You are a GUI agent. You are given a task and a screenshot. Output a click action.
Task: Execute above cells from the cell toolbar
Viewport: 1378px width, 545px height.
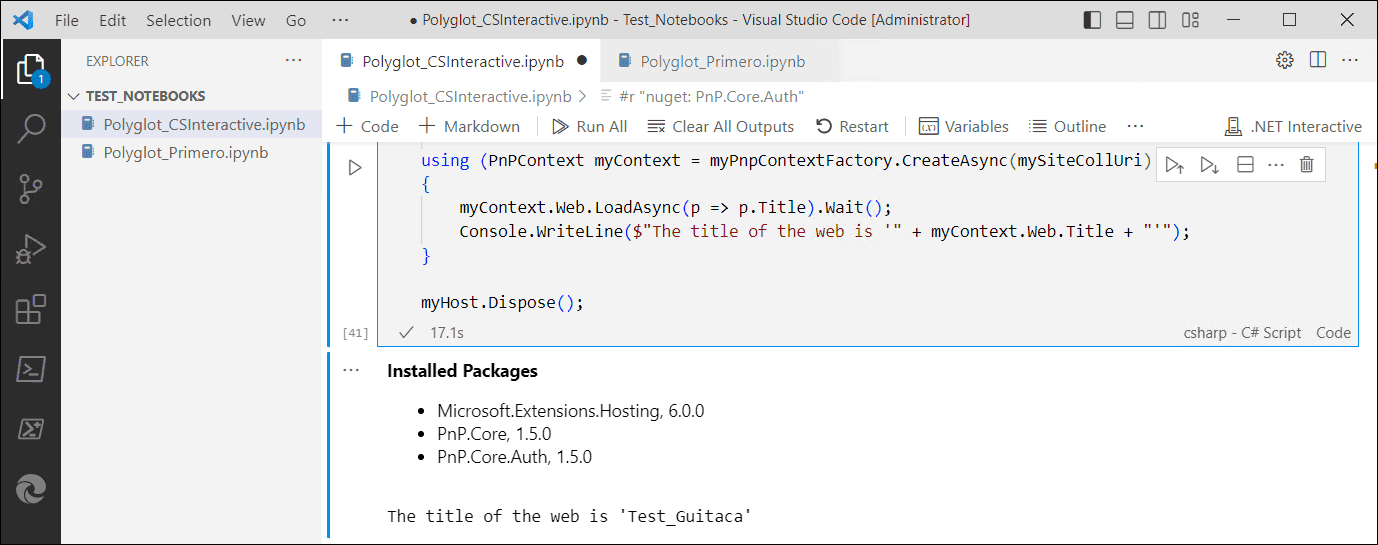tap(1175, 165)
